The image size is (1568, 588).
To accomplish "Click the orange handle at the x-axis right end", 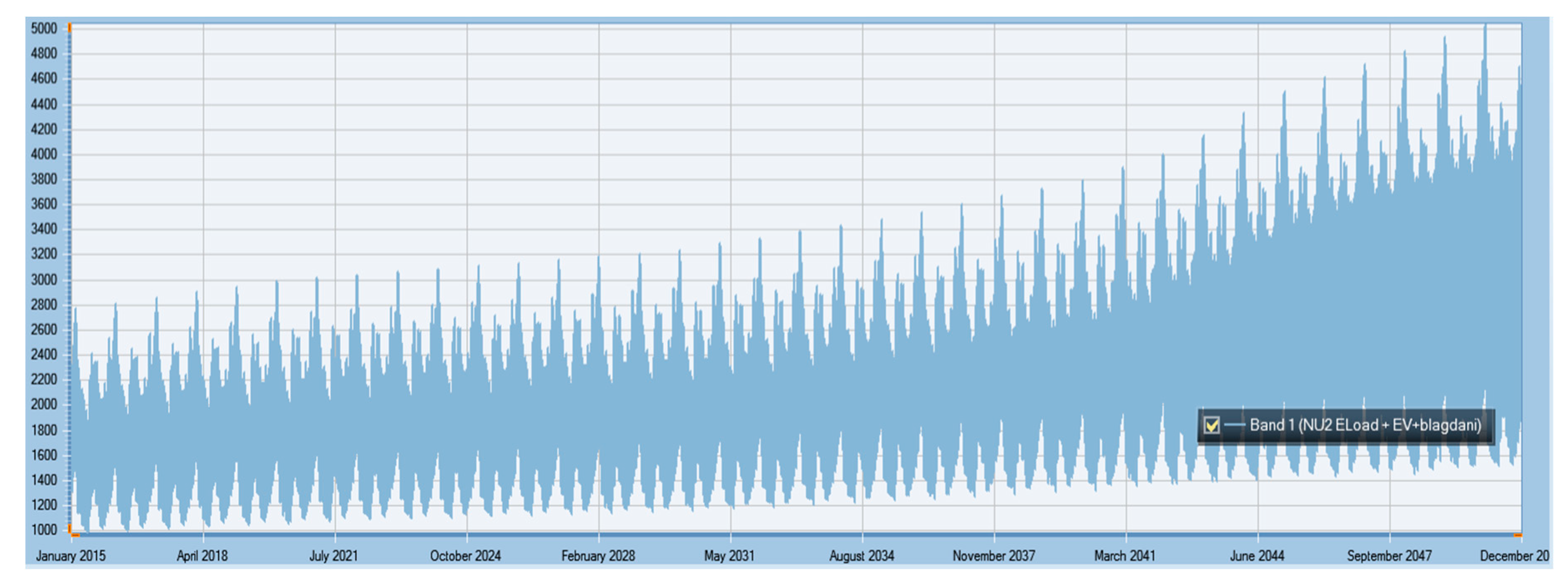I will (x=1518, y=535).
